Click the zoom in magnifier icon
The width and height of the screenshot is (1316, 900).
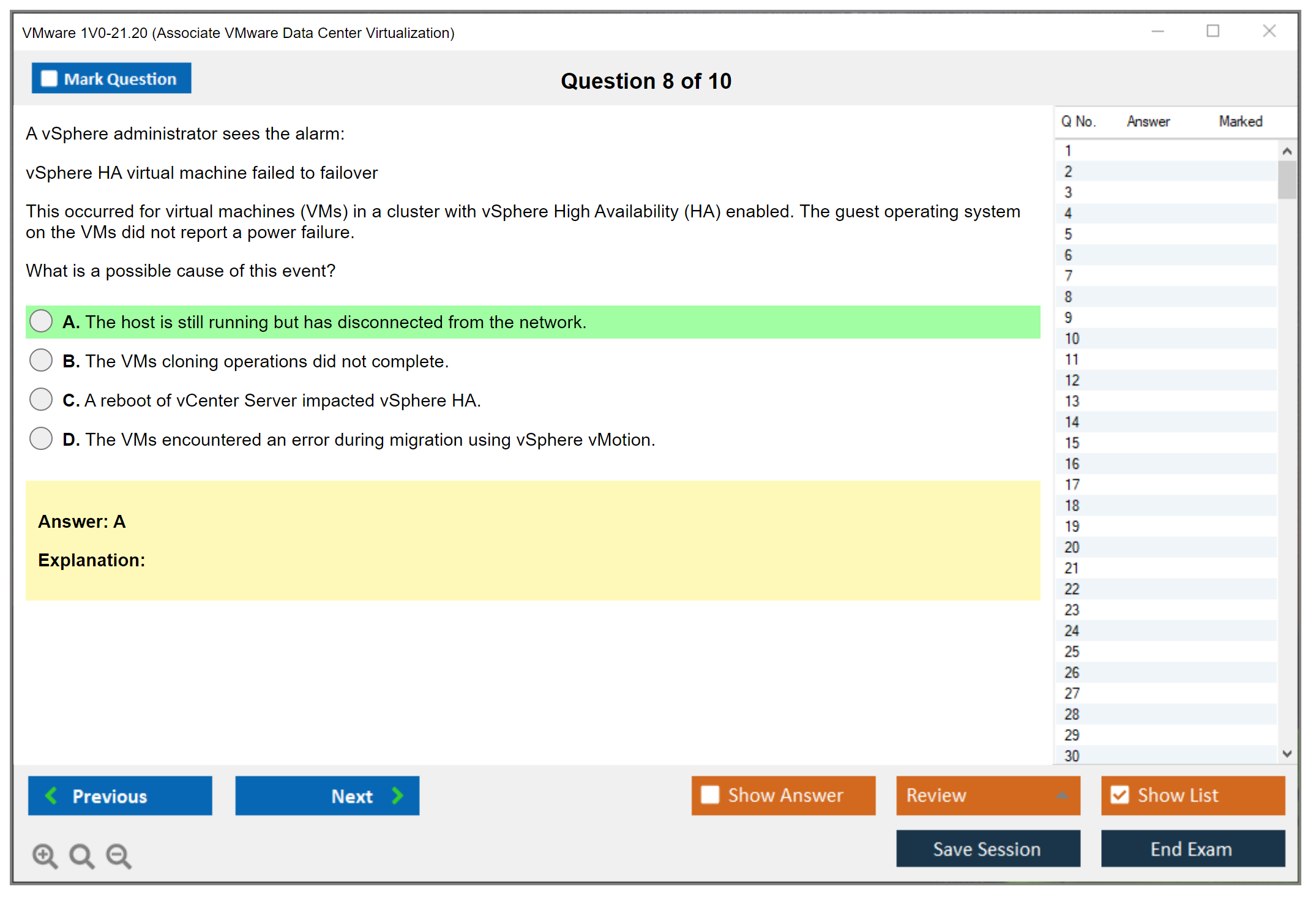[x=45, y=855]
